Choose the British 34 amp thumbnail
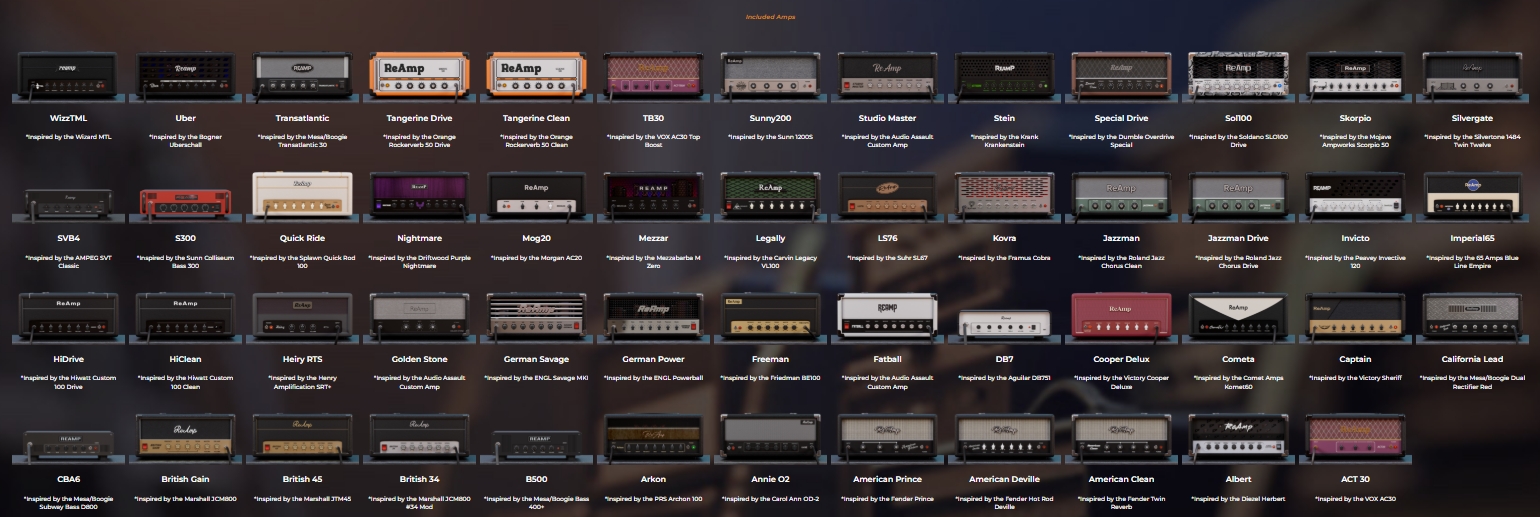This screenshot has width=1540, height=517. [x=419, y=437]
